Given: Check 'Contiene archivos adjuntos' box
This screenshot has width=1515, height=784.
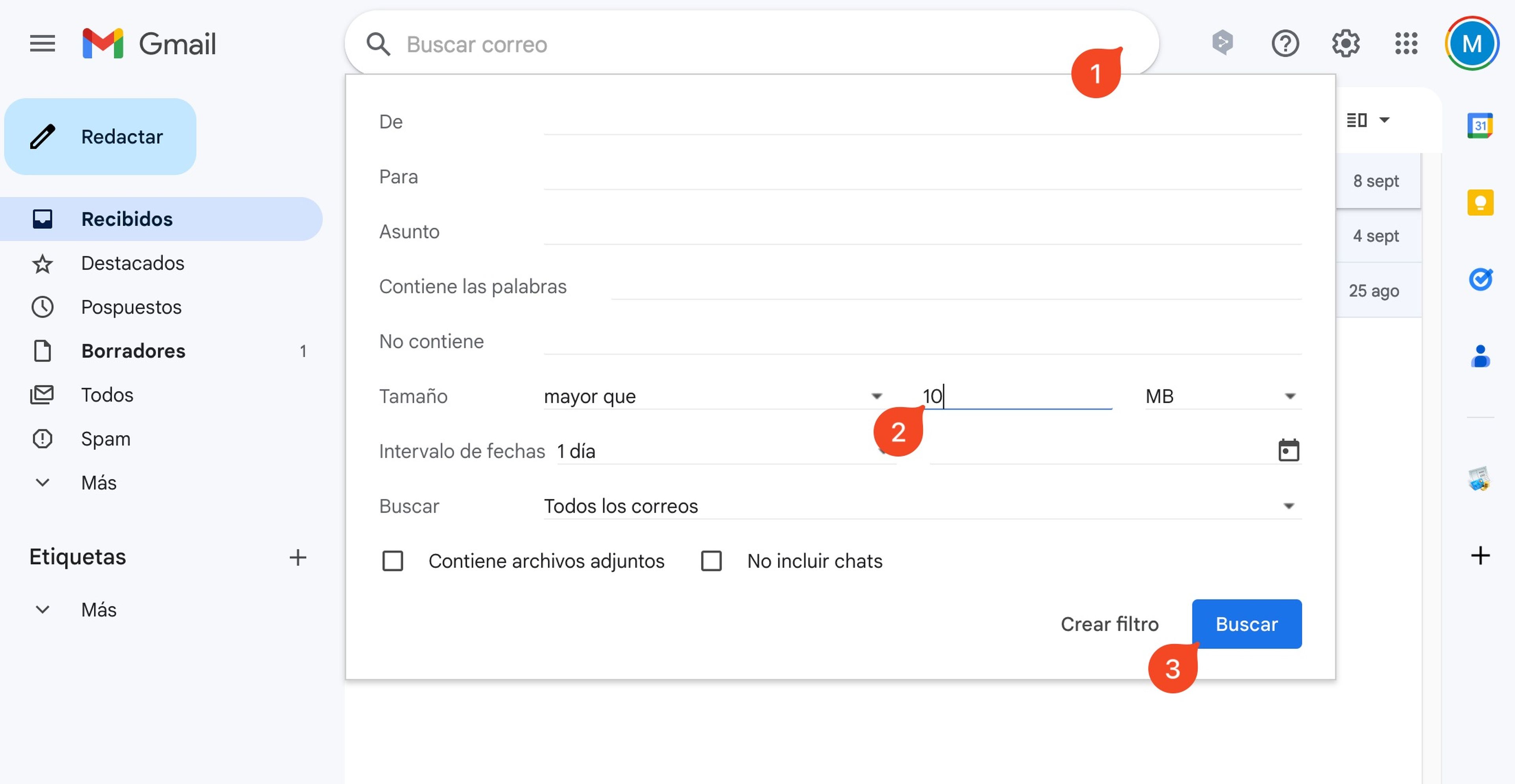Looking at the screenshot, I should (x=392, y=561).
